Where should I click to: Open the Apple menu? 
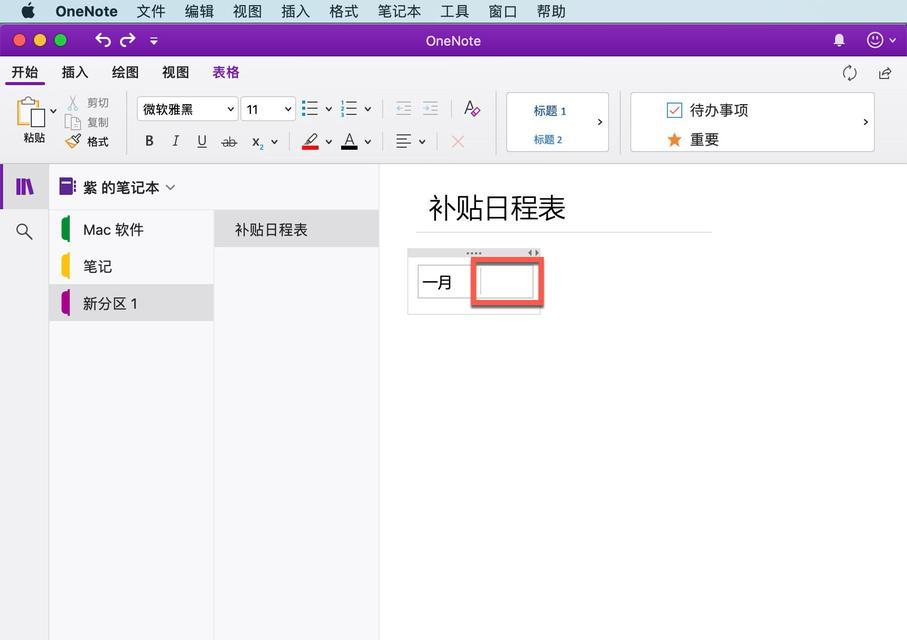click(28, 11)
